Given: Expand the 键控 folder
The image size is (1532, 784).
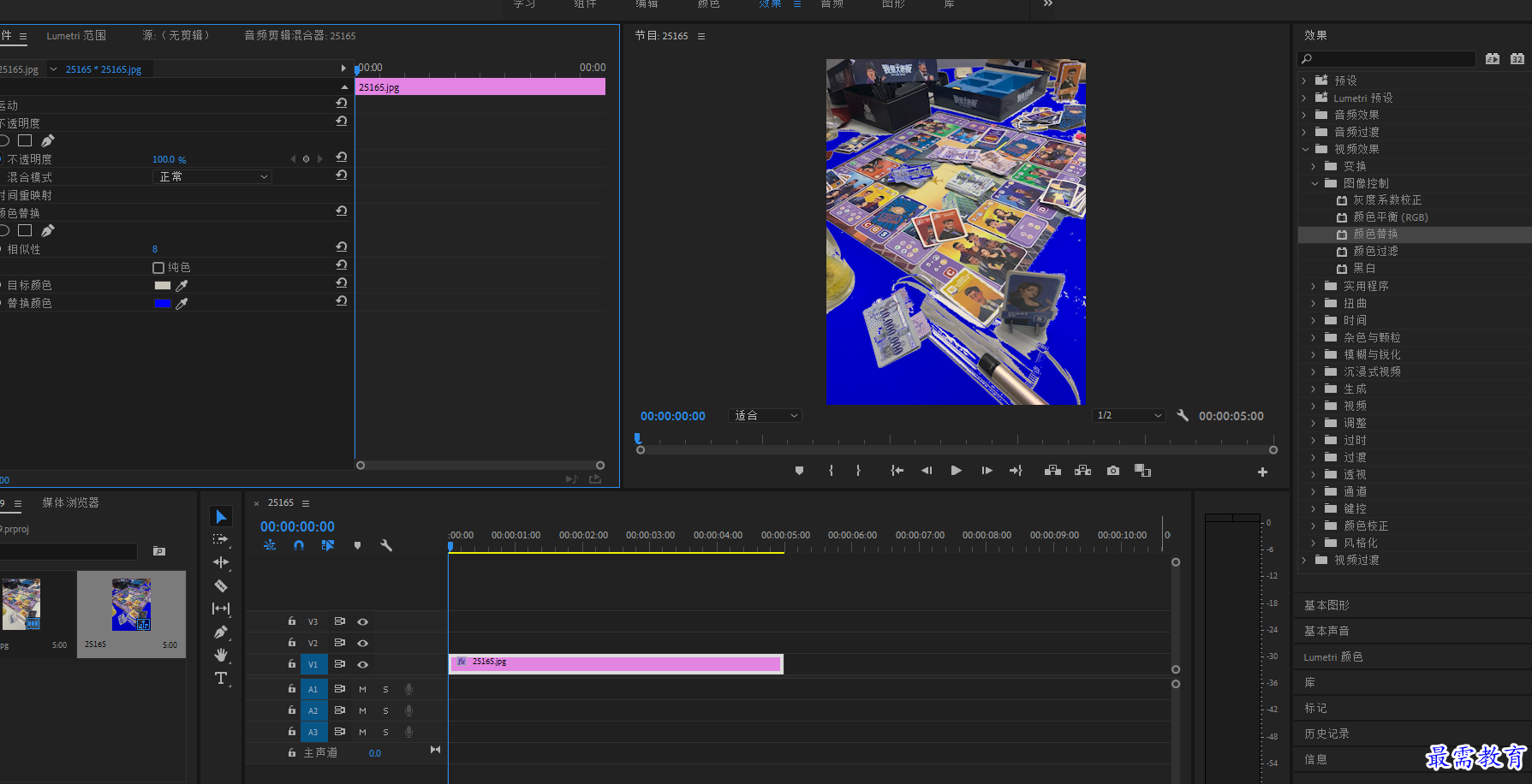Looking at the screenshot, I should 1314,508.
